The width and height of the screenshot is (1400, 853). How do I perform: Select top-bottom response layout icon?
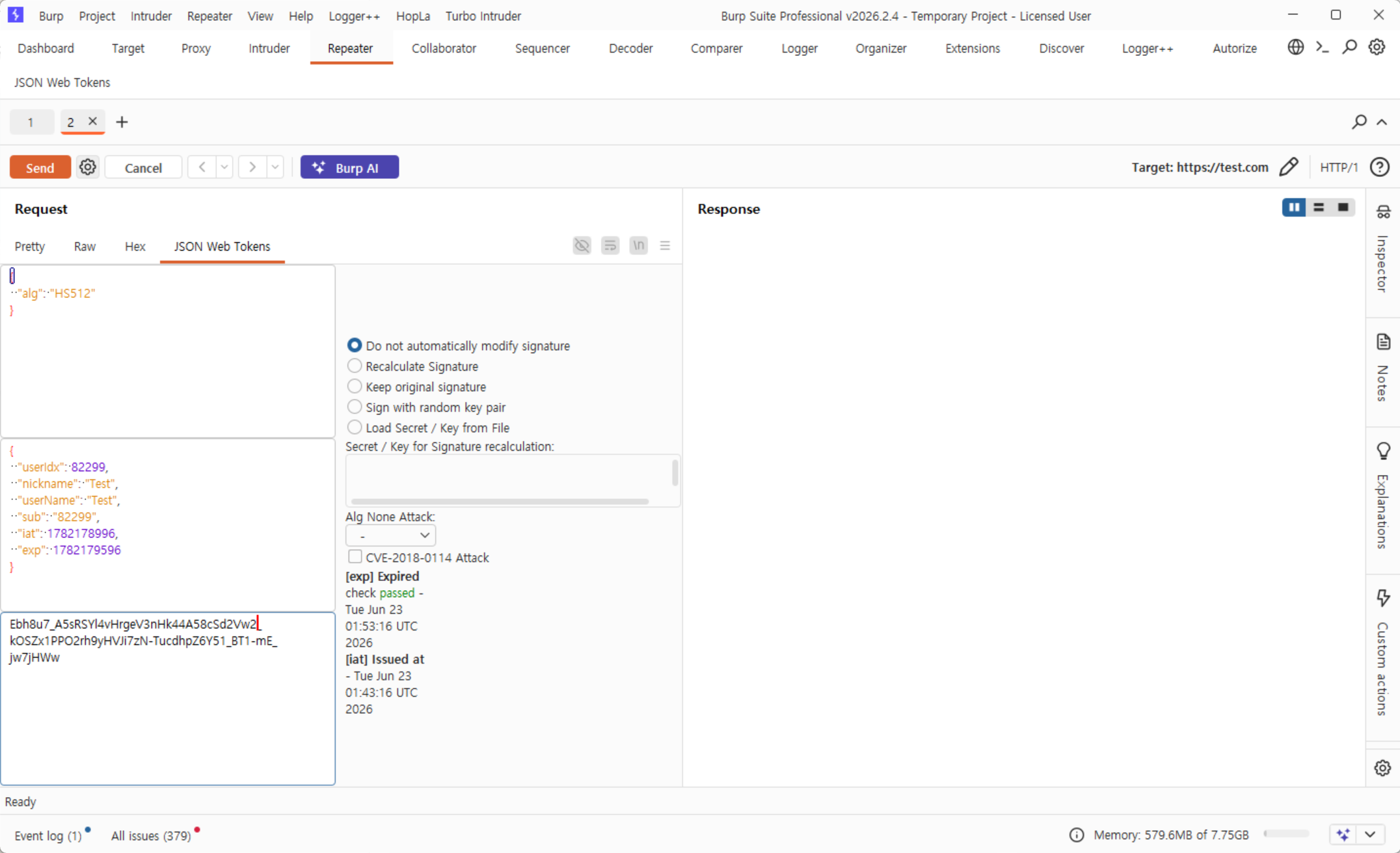click(x=1319, y=208)
